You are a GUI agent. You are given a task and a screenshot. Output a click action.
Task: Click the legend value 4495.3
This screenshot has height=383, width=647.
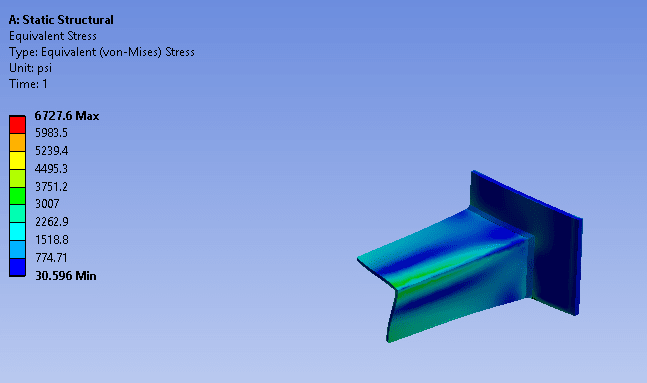point(51,169)
